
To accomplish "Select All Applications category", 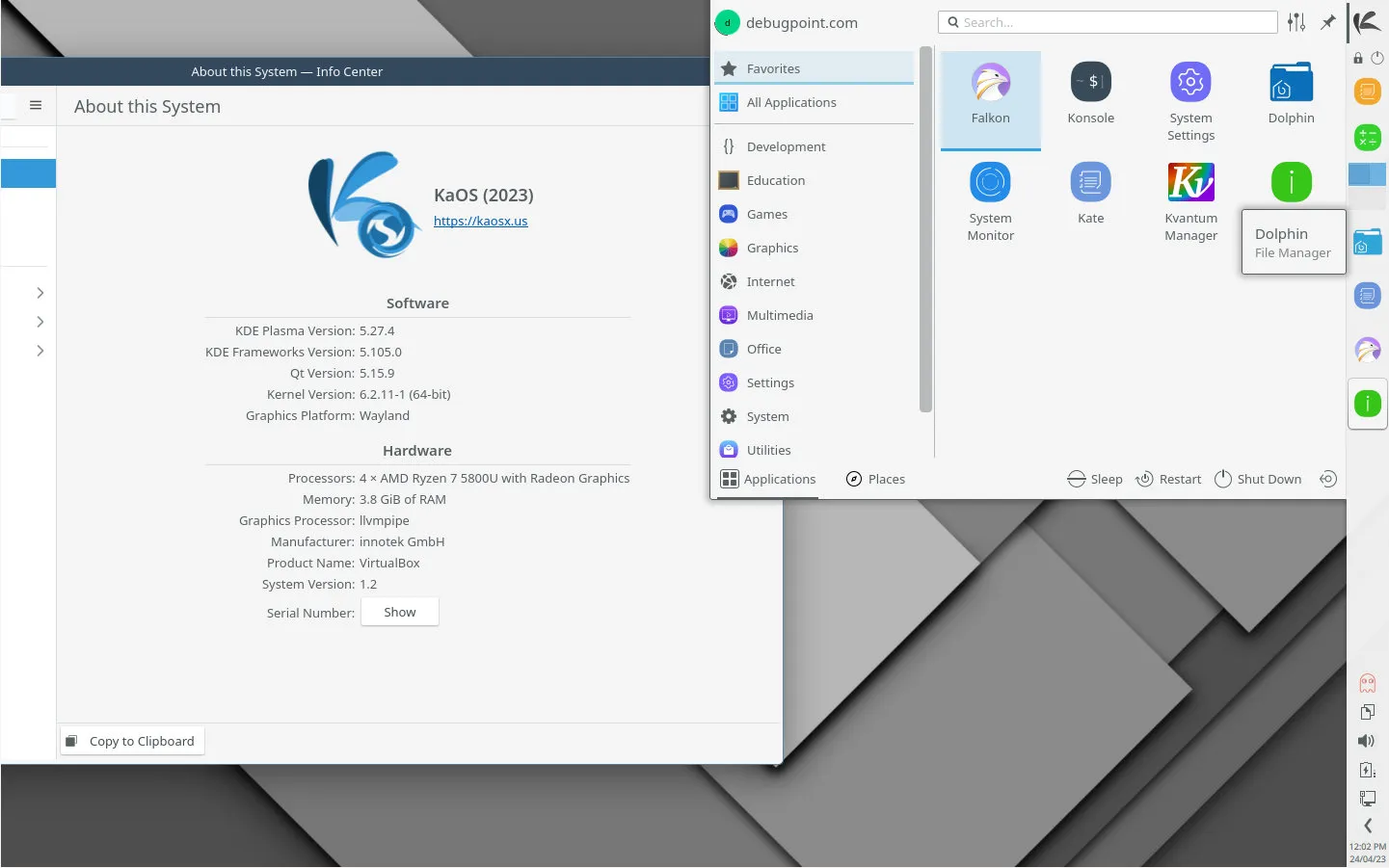I will (814, 102).
